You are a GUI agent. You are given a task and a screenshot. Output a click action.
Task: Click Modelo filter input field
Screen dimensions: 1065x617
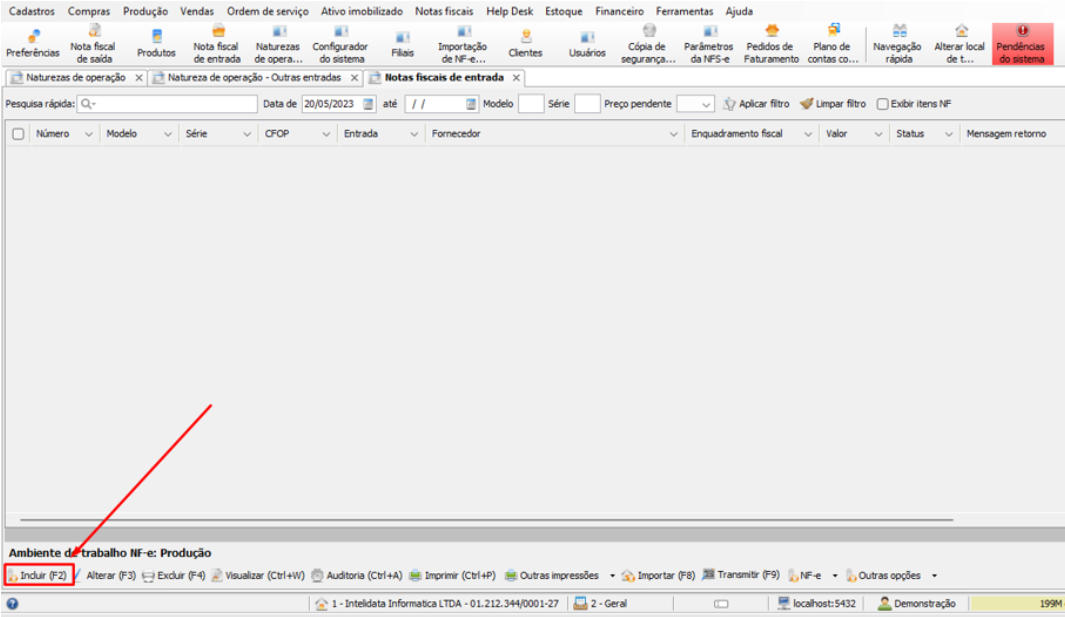coord(531,104)
